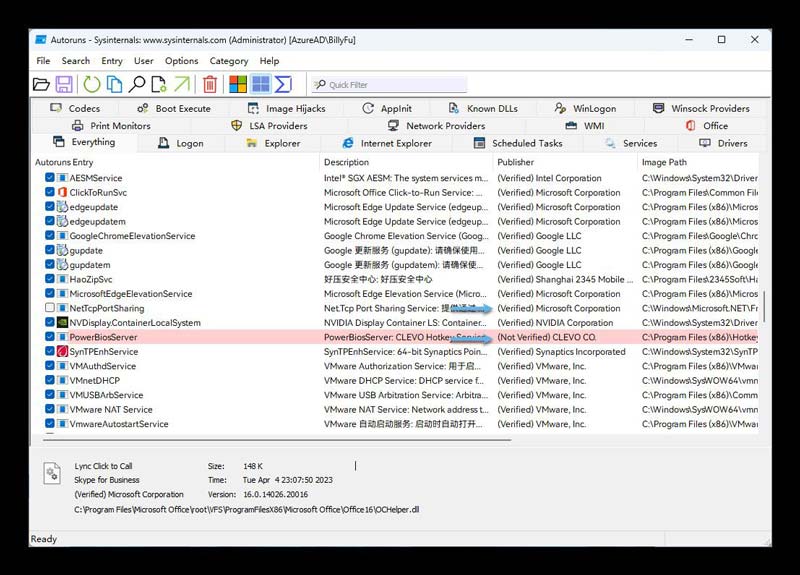
Task: Toggle the Hide Windows Entries blue icon
Action: (x=261, y=84)
